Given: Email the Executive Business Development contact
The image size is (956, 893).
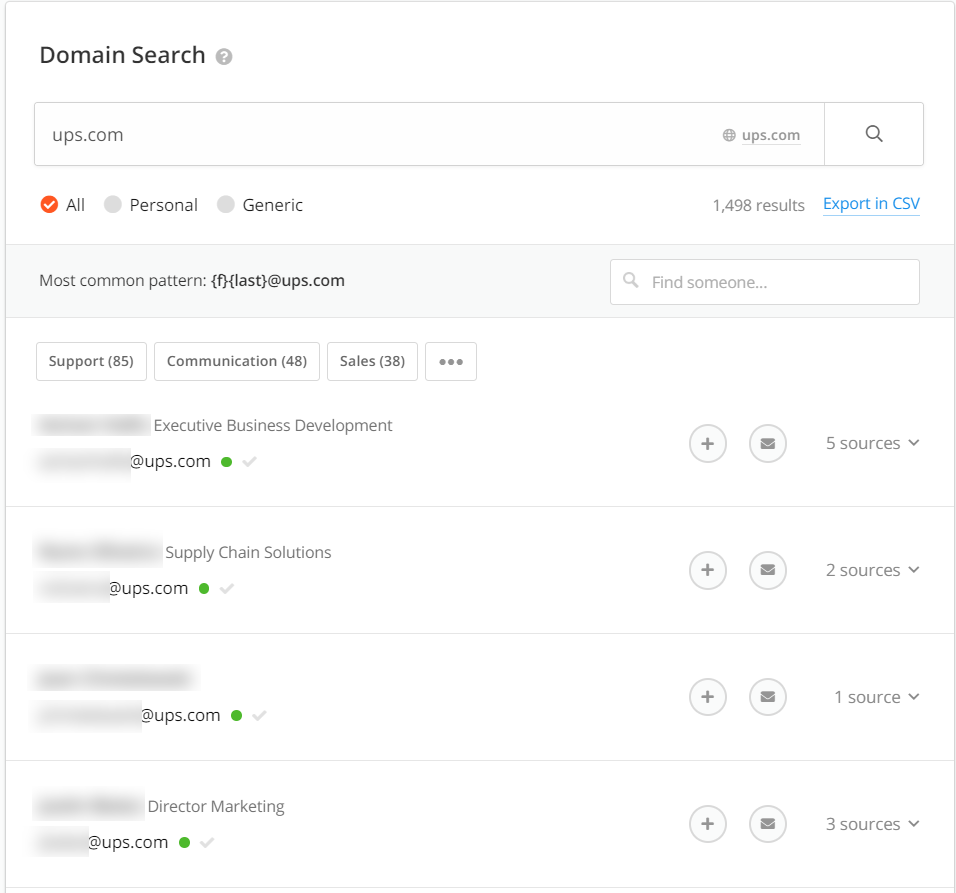Looking at the screenshot, I should click(x=768, y=443).
